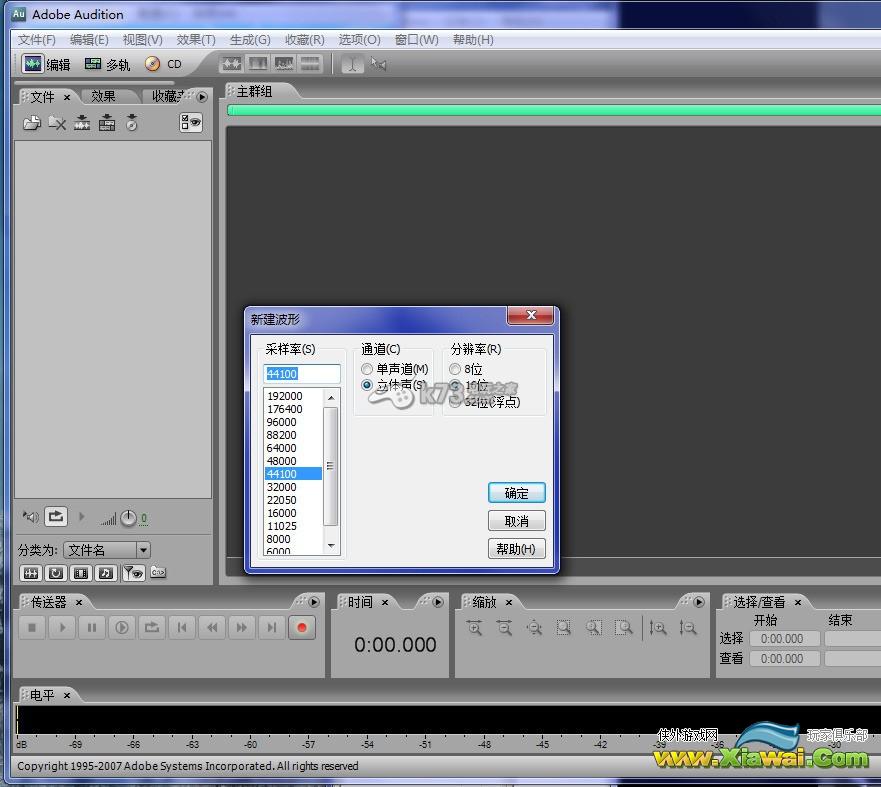This screenshot has width=881, height=787.
Task: Select 32-bit float resolution radio button
Action: [x=456, y=401]
